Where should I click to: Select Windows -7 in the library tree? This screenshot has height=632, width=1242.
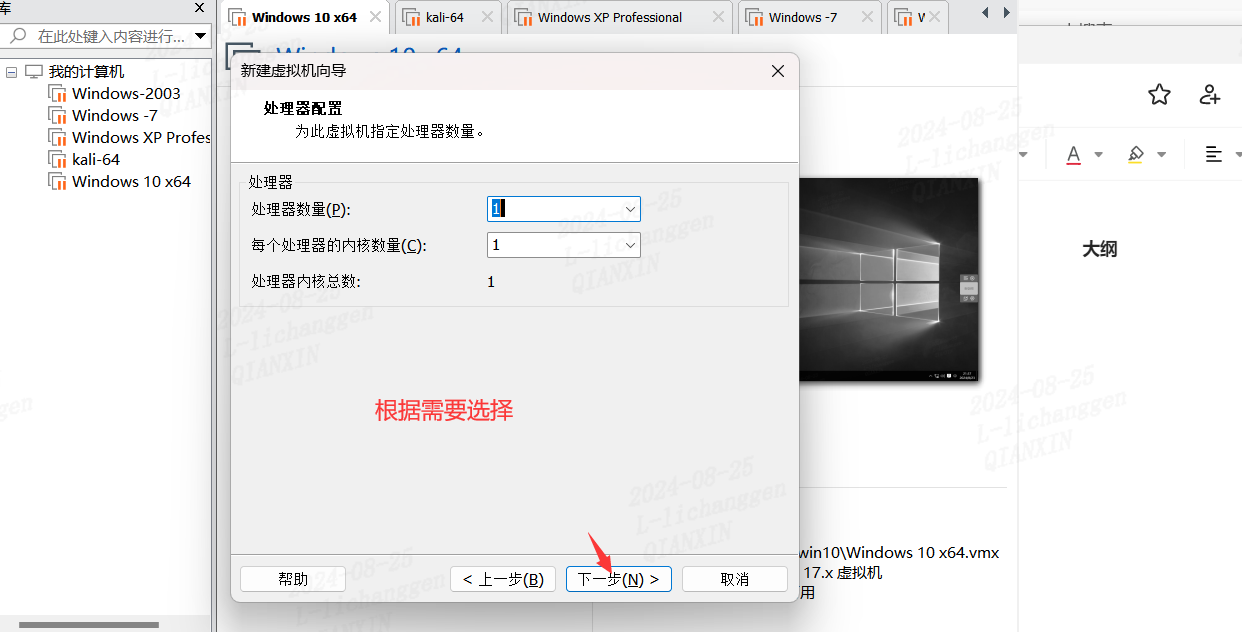114,115
